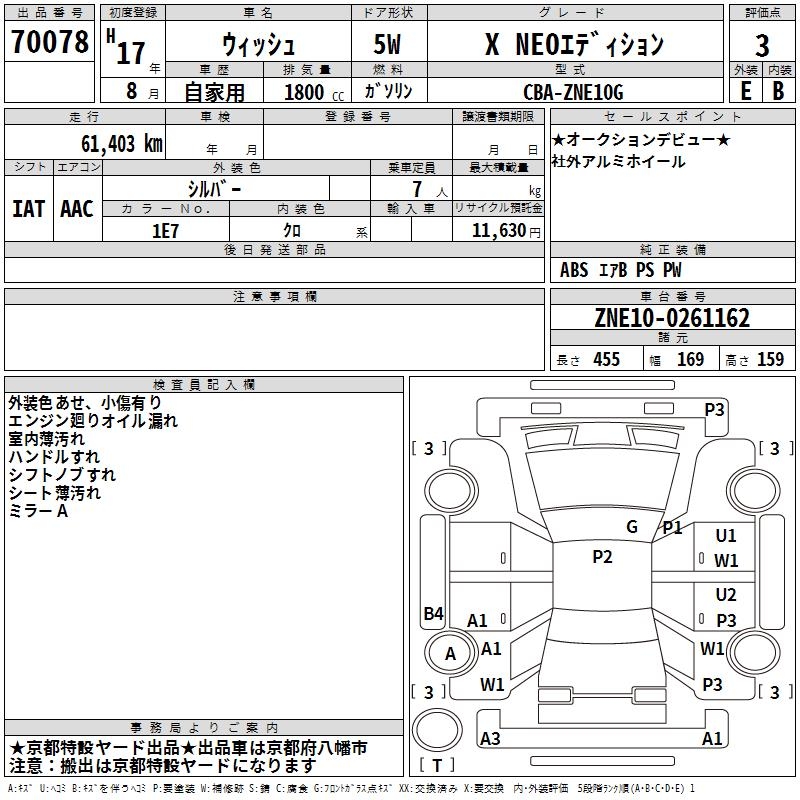Click mileage 61,403 km
Viewport: 800px width, 800px height.
click(x=122, y=143)
